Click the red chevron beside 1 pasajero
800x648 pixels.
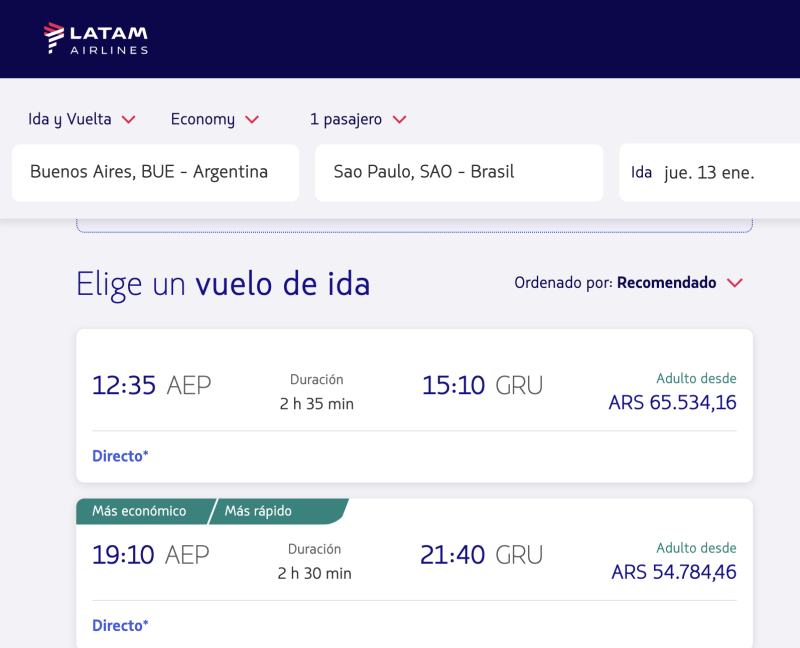399,120
